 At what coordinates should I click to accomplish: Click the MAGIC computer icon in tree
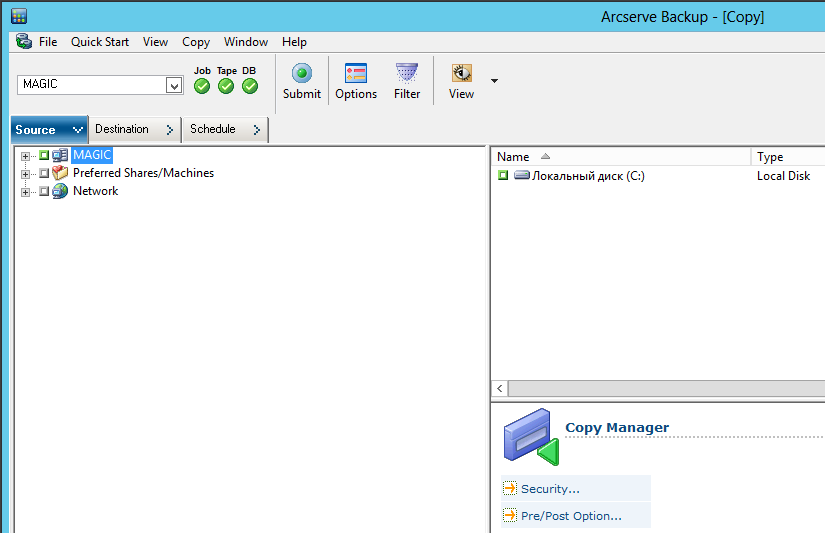click(x=60, y=155)
